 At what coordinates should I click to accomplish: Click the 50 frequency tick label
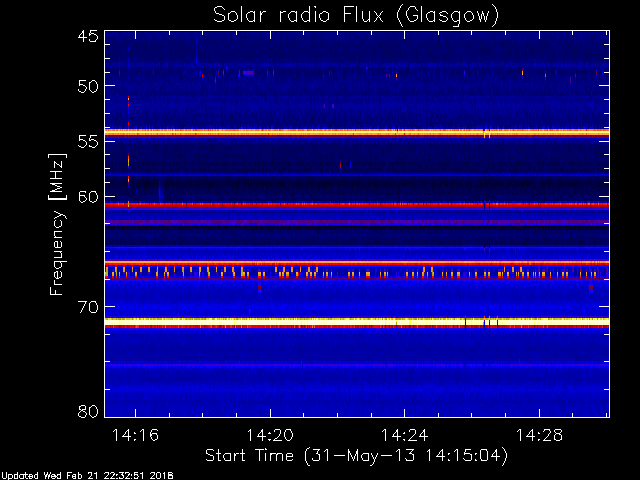(x=88, y=86)
